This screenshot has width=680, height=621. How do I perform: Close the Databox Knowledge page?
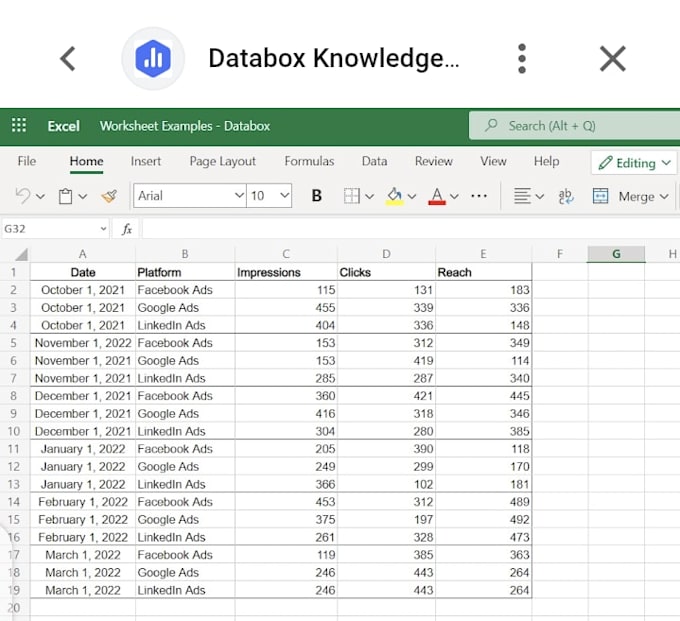tap(613, 59)
